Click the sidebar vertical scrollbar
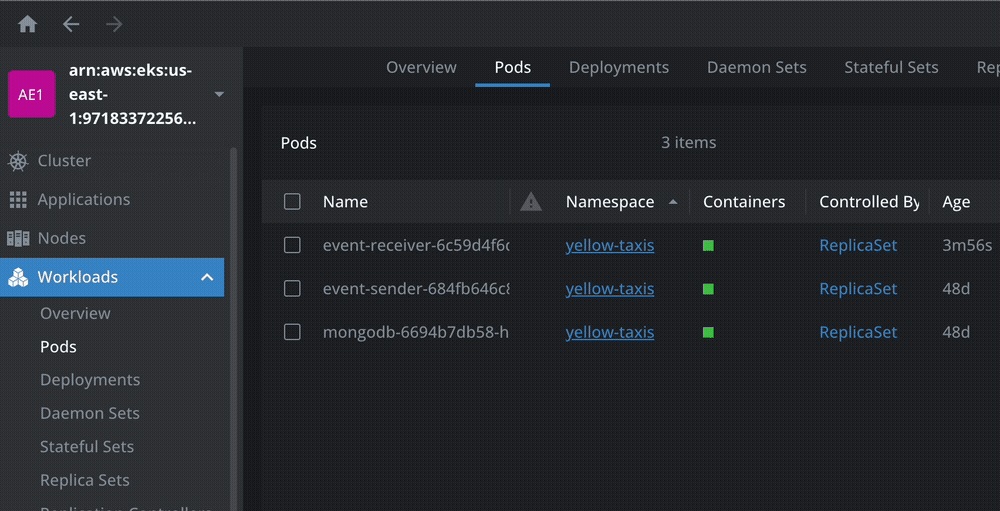This screenshot has height=511, width=1000. pyautogui.click(x=233, y=329)
